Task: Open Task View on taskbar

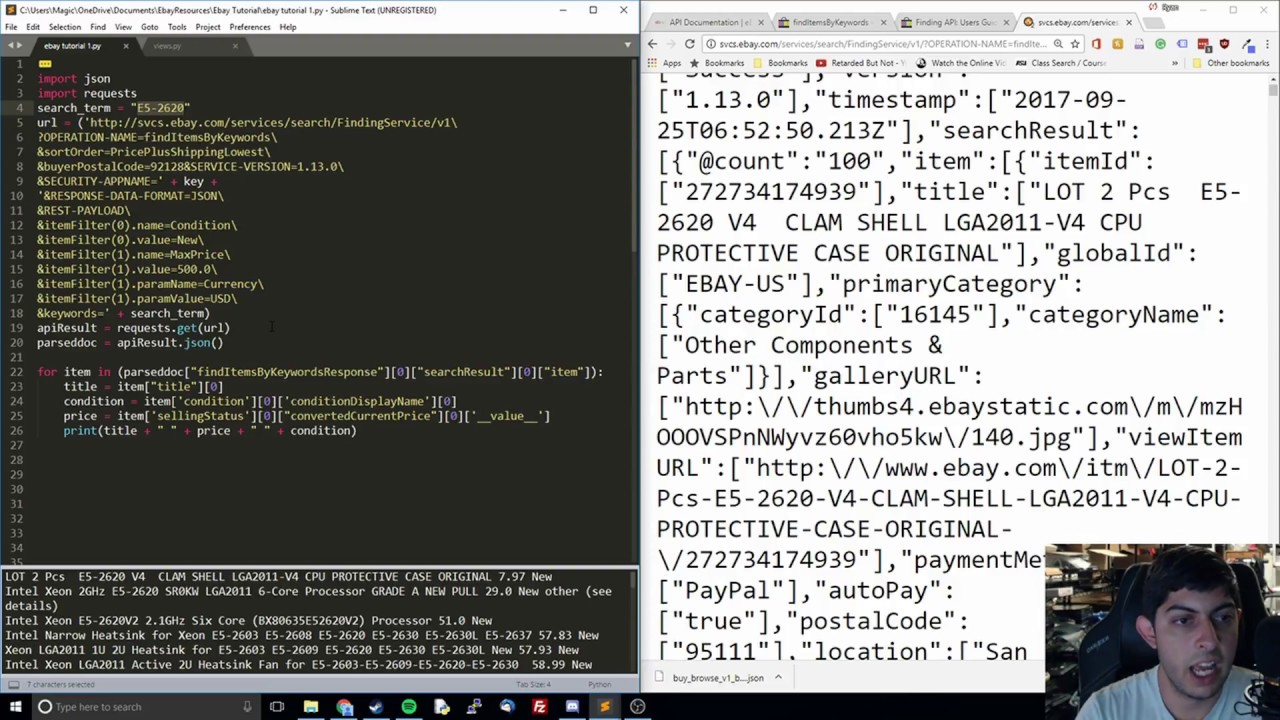Action: tap(277, 707)
